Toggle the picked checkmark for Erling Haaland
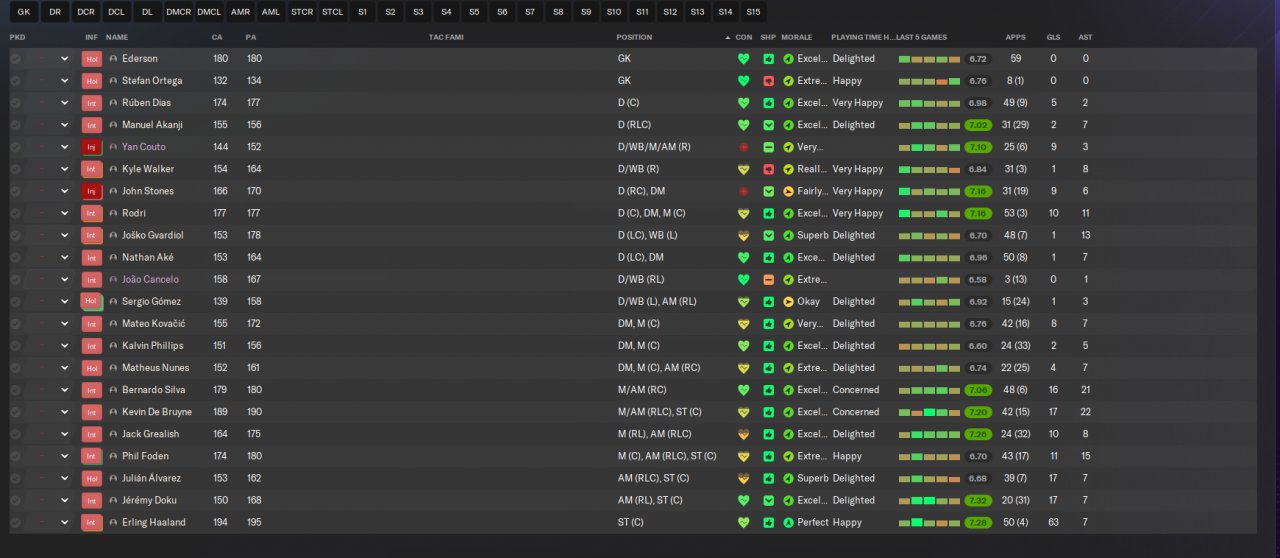 pos(15,522)
